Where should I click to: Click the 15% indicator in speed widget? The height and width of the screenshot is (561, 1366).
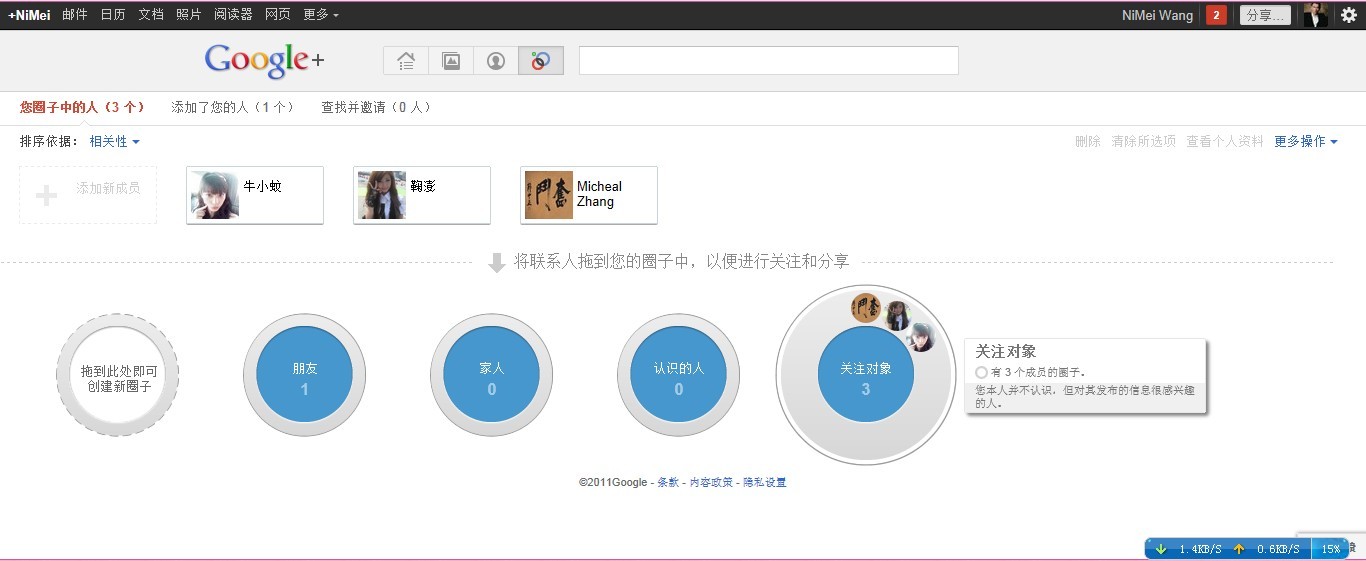[x=1331, y=549]
